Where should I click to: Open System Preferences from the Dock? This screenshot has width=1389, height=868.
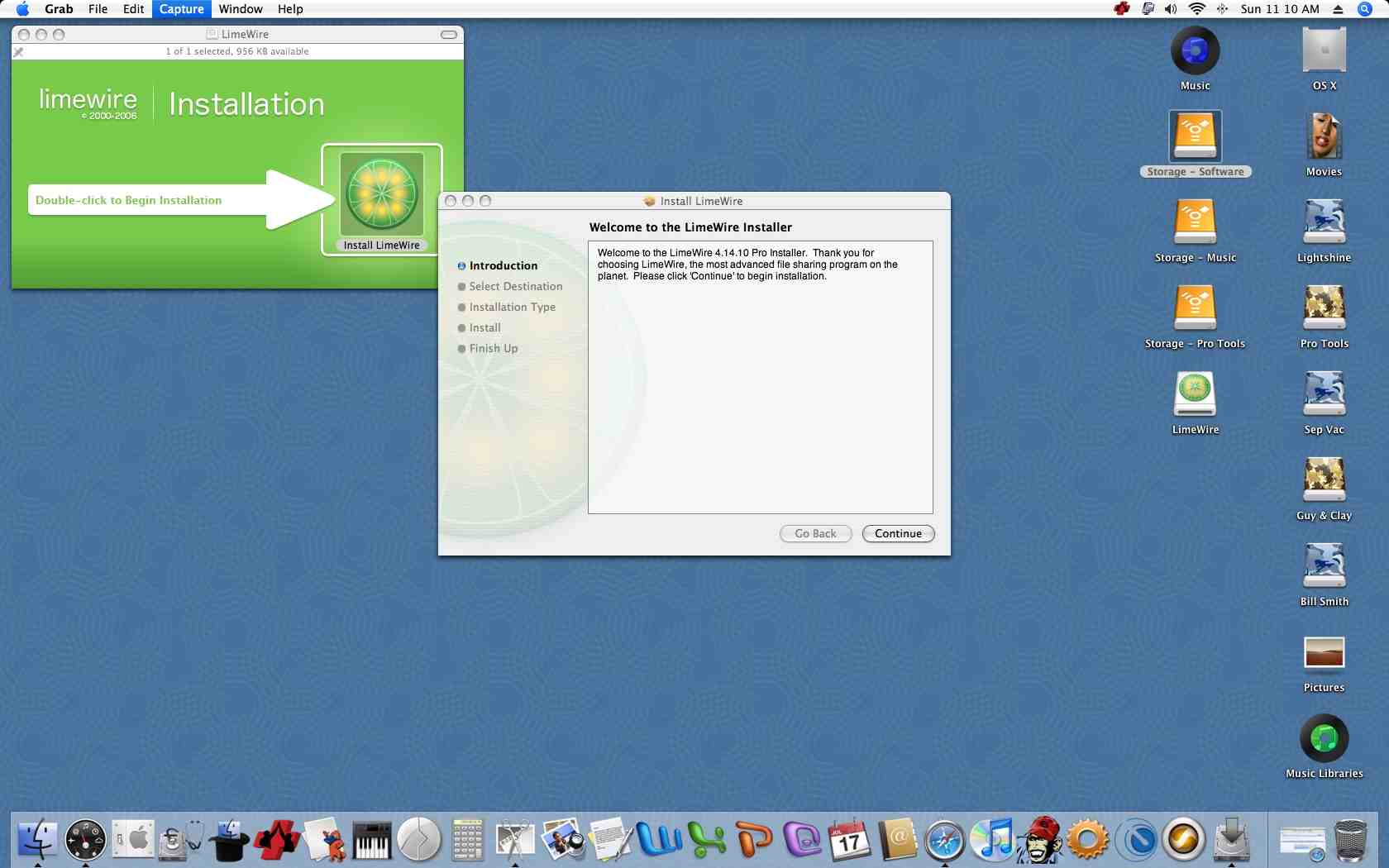[x=133, y=841]
